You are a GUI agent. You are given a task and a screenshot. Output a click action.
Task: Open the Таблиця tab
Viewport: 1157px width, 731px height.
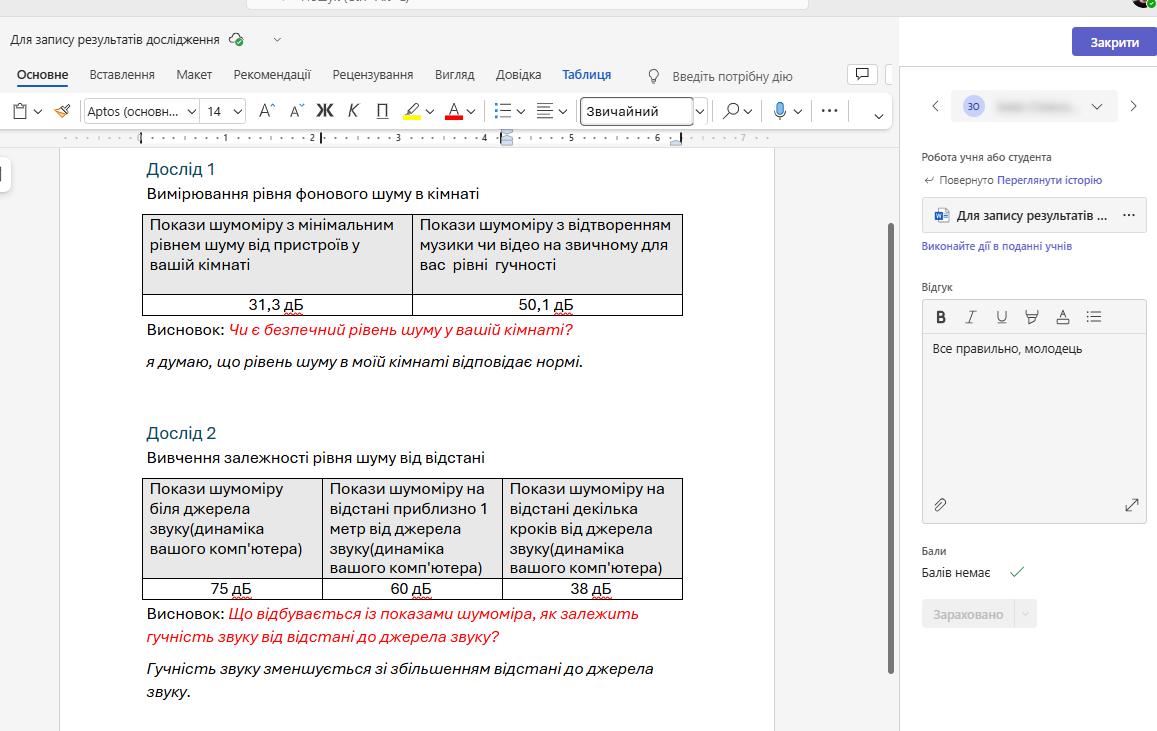pyautogui.click(x=587, y=75)
